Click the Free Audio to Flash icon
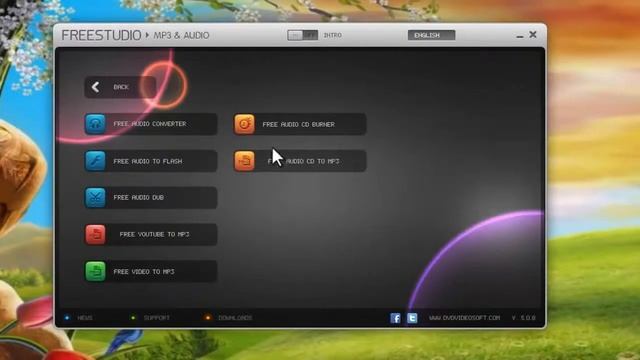 tap(96, 161)
